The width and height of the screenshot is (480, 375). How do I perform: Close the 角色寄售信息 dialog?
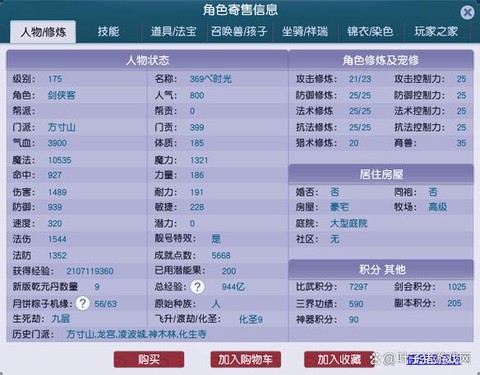pyautogui.click(x=467, y=13)
